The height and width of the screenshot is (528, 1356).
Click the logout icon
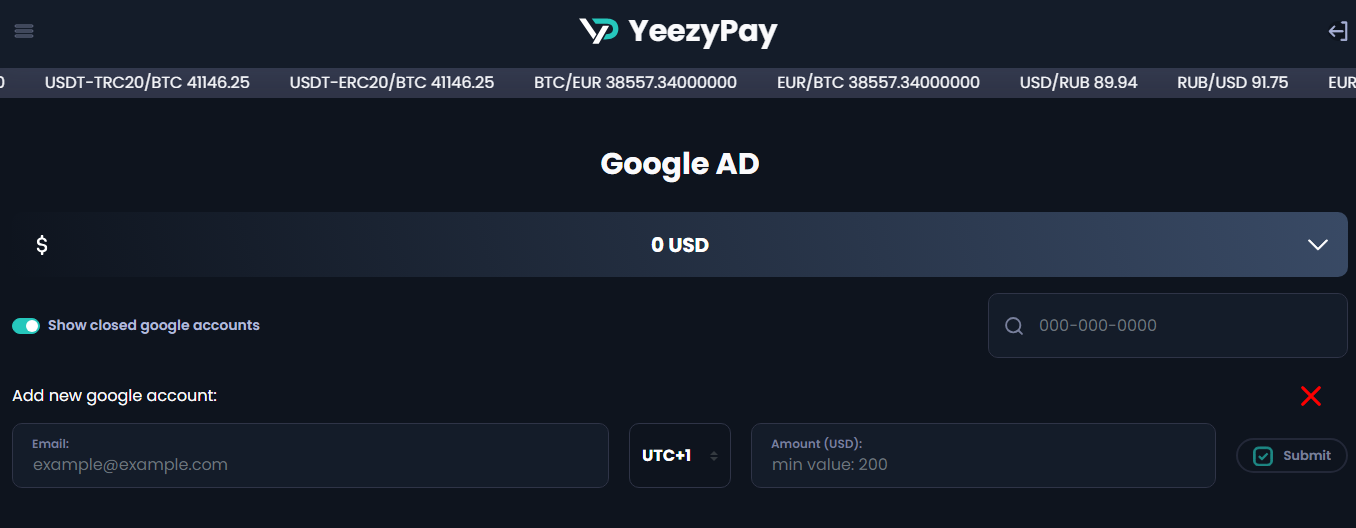[1337, 32]
